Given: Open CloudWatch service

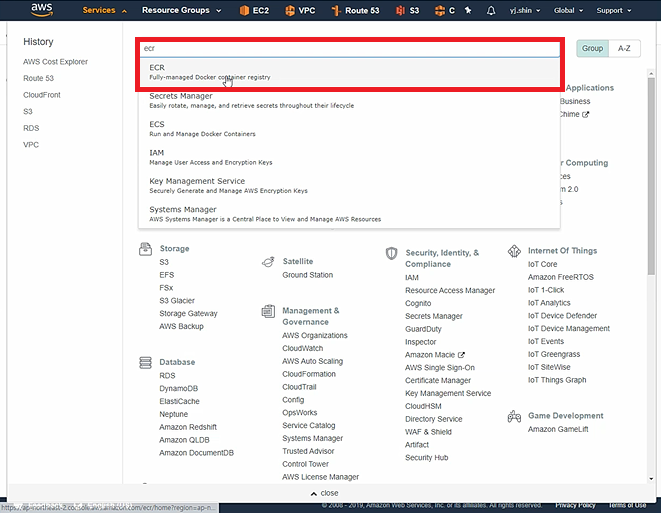Looking at the screenshot, I should pos(302,349).
